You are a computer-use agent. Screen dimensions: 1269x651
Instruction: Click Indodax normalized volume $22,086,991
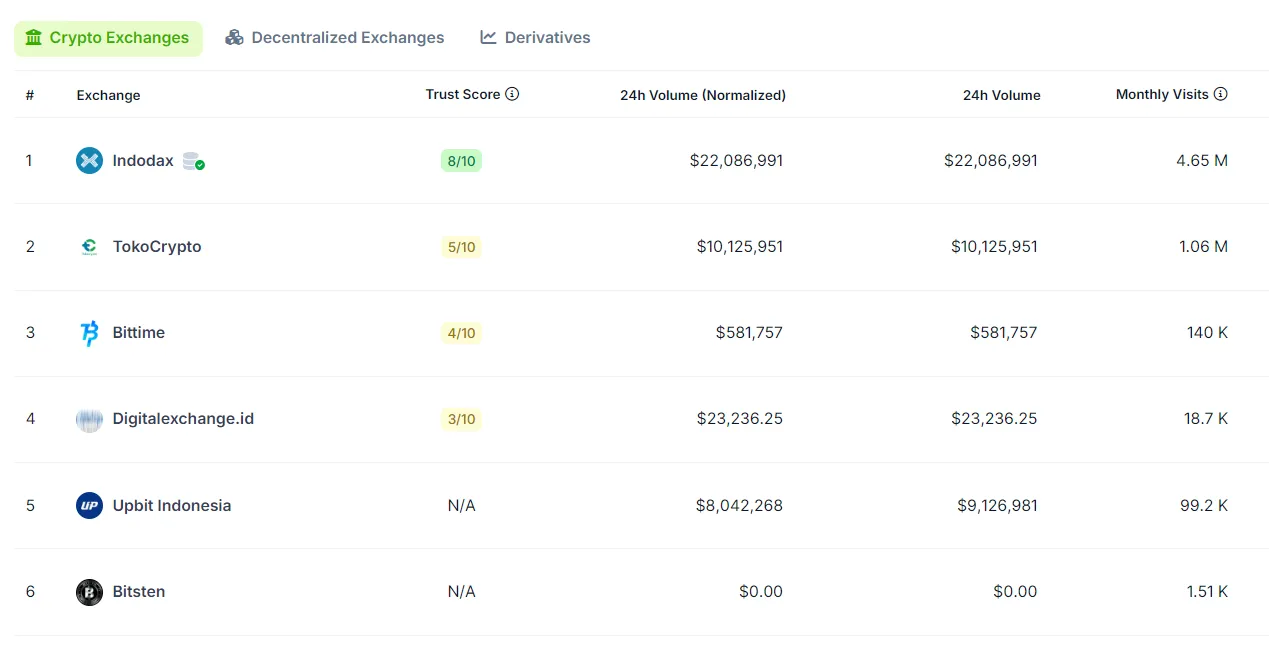736,160
